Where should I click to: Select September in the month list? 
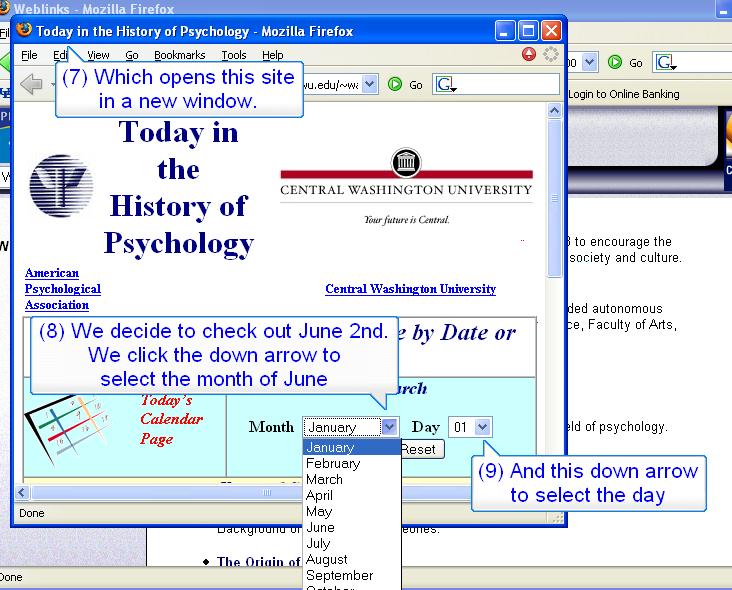click(352, 575)
